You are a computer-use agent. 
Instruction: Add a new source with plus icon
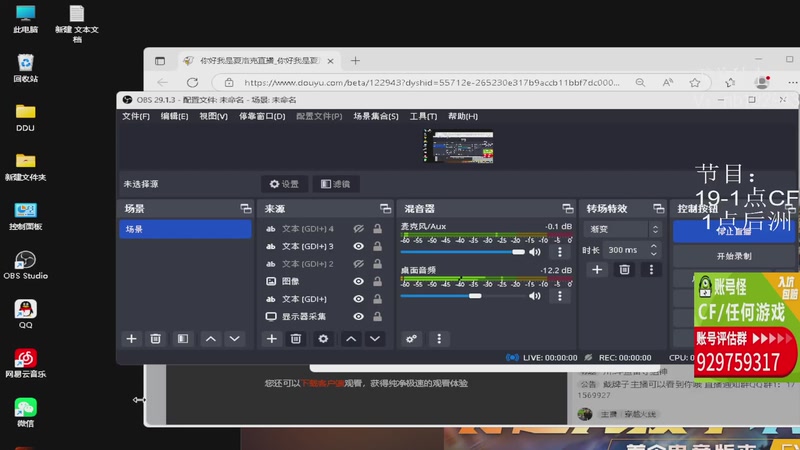pyautogui.click(x=271, y=339)
